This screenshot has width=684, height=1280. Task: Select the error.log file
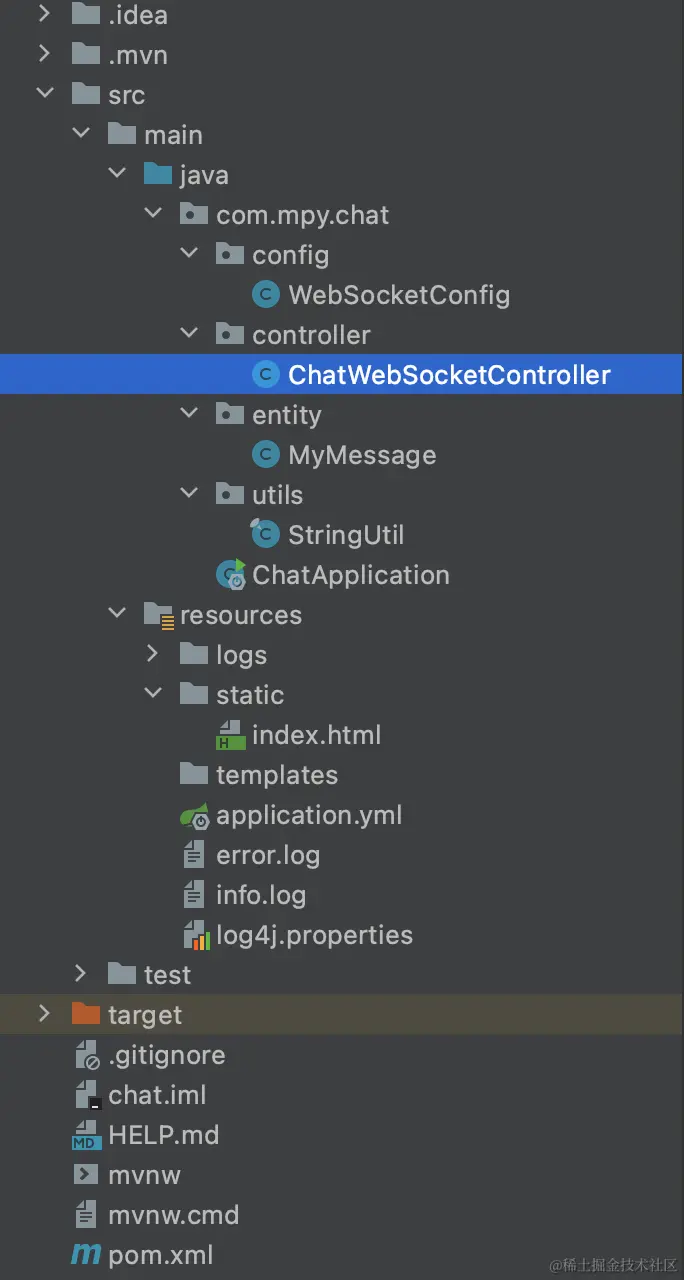point(267,855)
